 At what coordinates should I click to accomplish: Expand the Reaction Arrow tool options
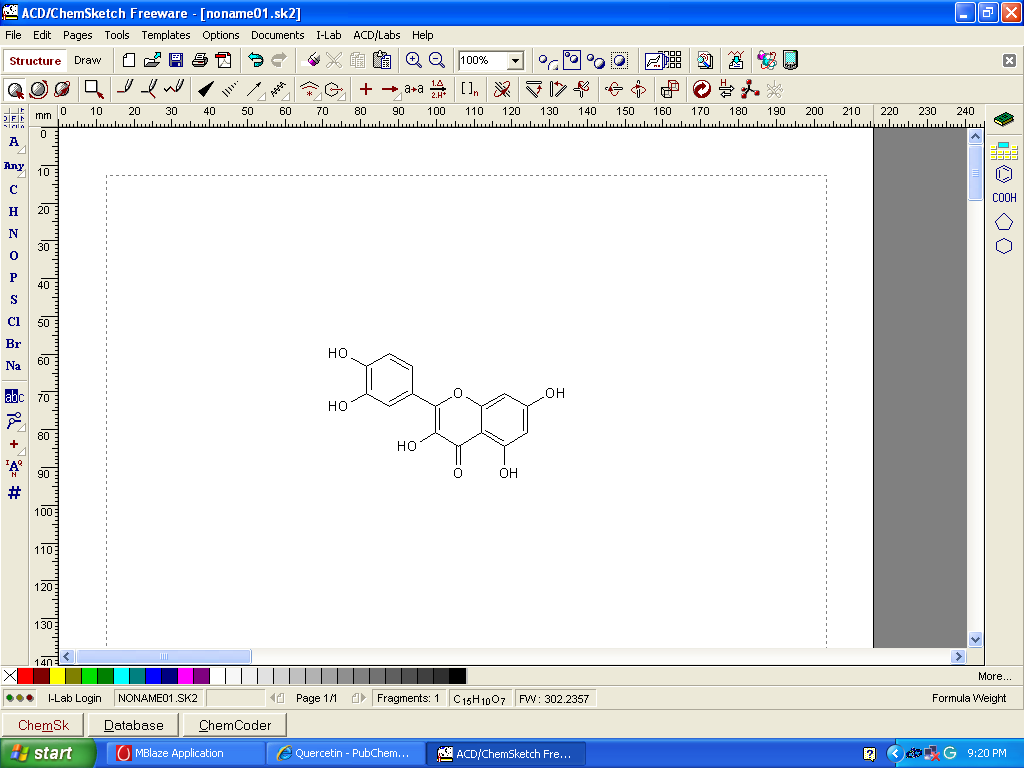pos(398,96)
